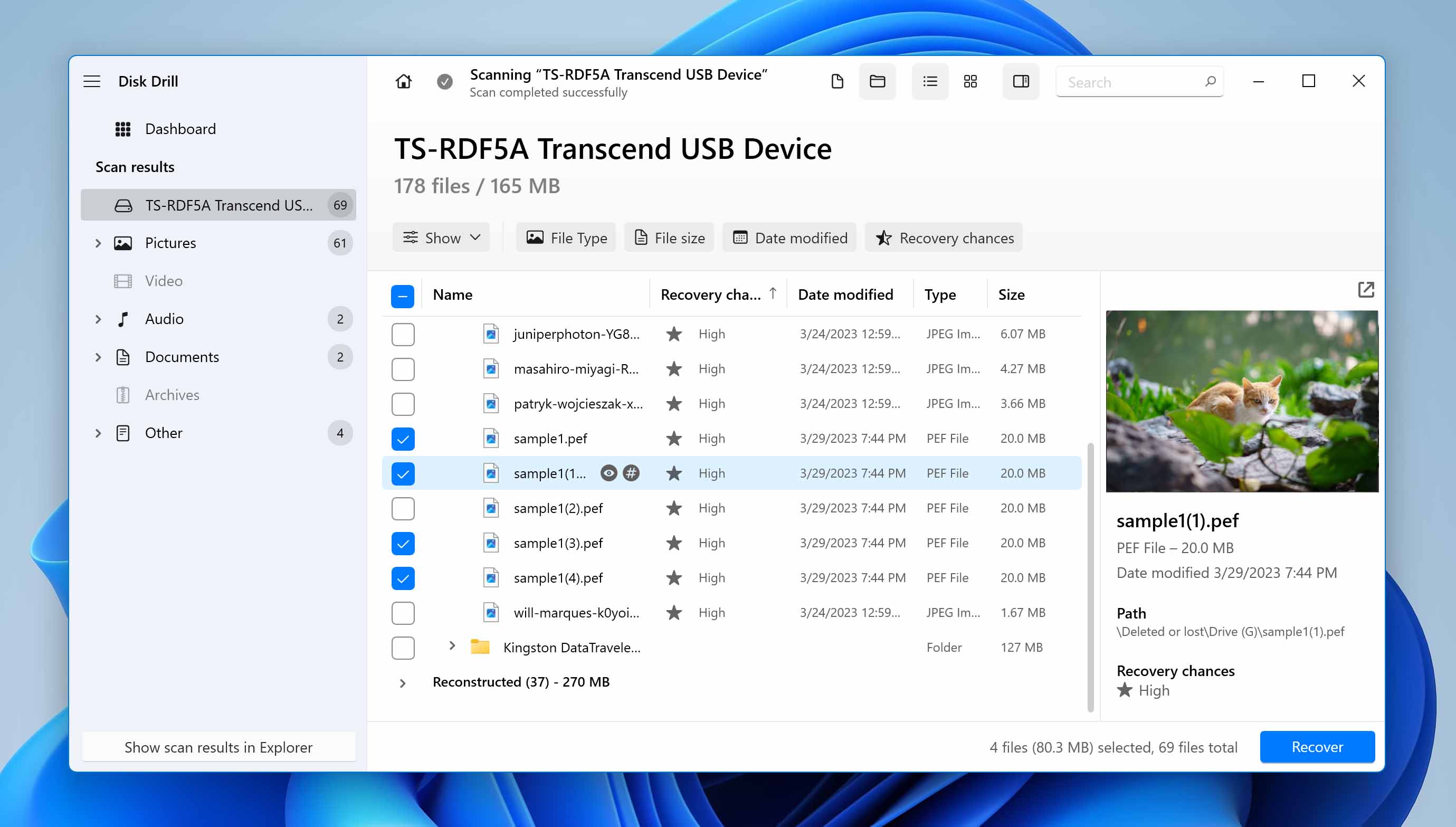Expand the Other category chevron
This screenshot has height=827, width=1456.
click(x=98, y=433)
